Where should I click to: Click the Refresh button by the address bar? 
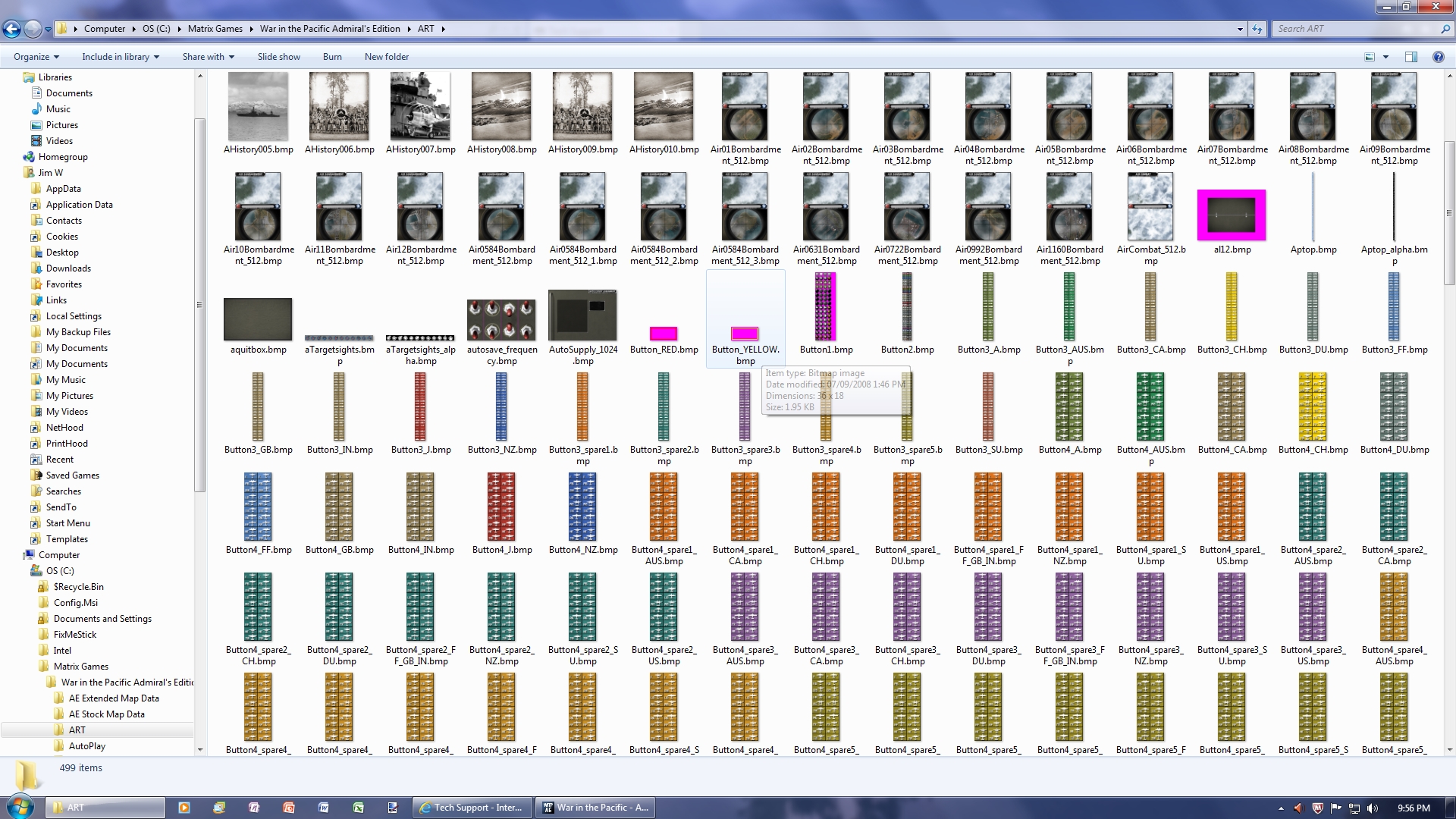point(1257,29)
